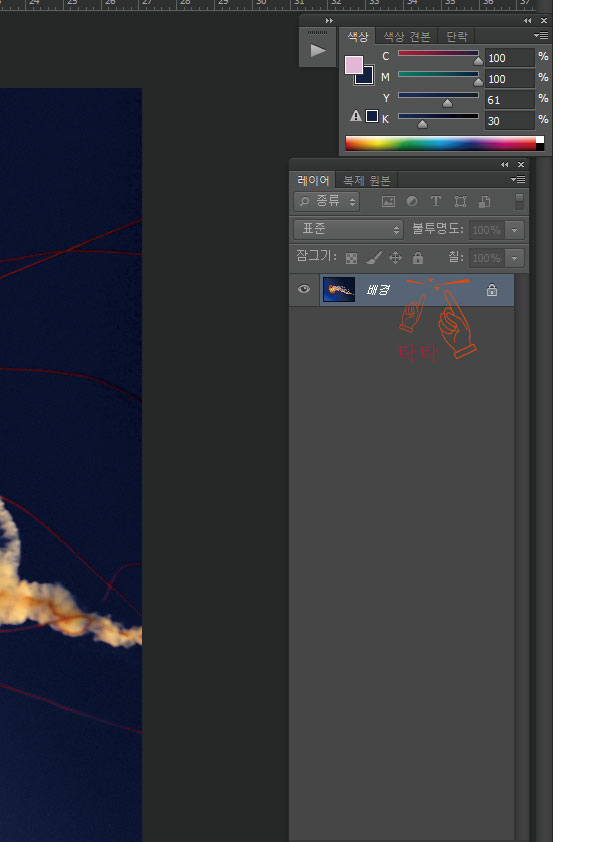Toggle lock position move icon
The image size is (595, 842).
[395, 258]
